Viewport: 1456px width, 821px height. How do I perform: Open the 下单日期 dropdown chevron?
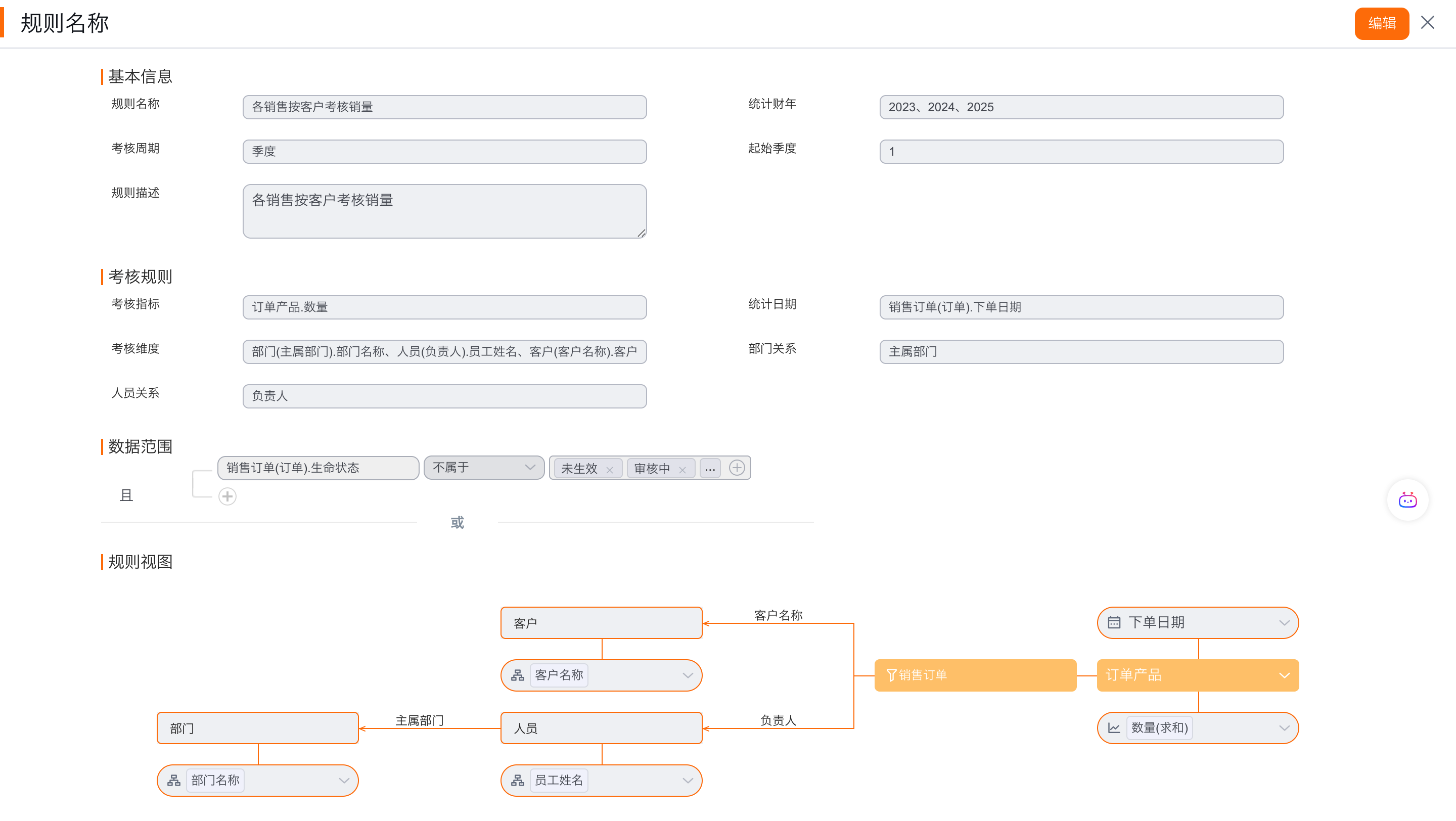[1284, 623]
